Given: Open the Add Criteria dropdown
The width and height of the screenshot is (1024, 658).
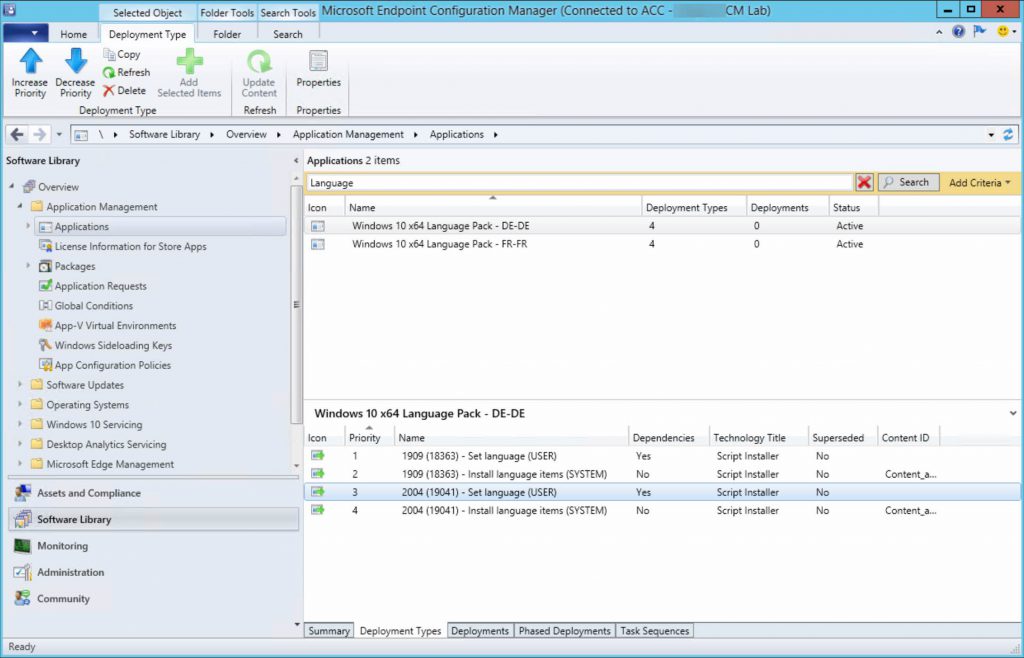Looking at the screenshot, I should coord(980,183).
